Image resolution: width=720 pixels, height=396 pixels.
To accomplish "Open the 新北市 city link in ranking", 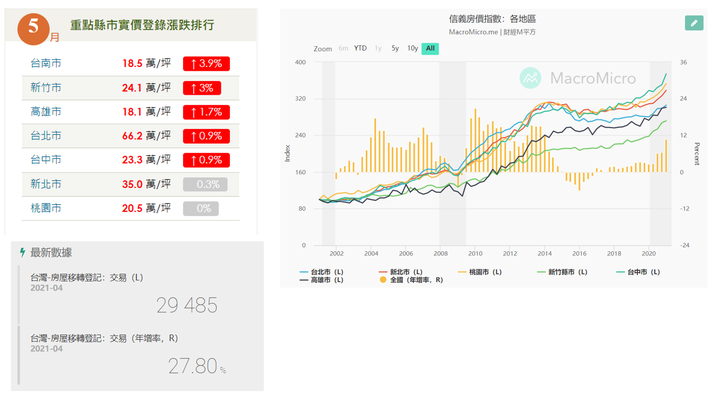I will (46, 184).
